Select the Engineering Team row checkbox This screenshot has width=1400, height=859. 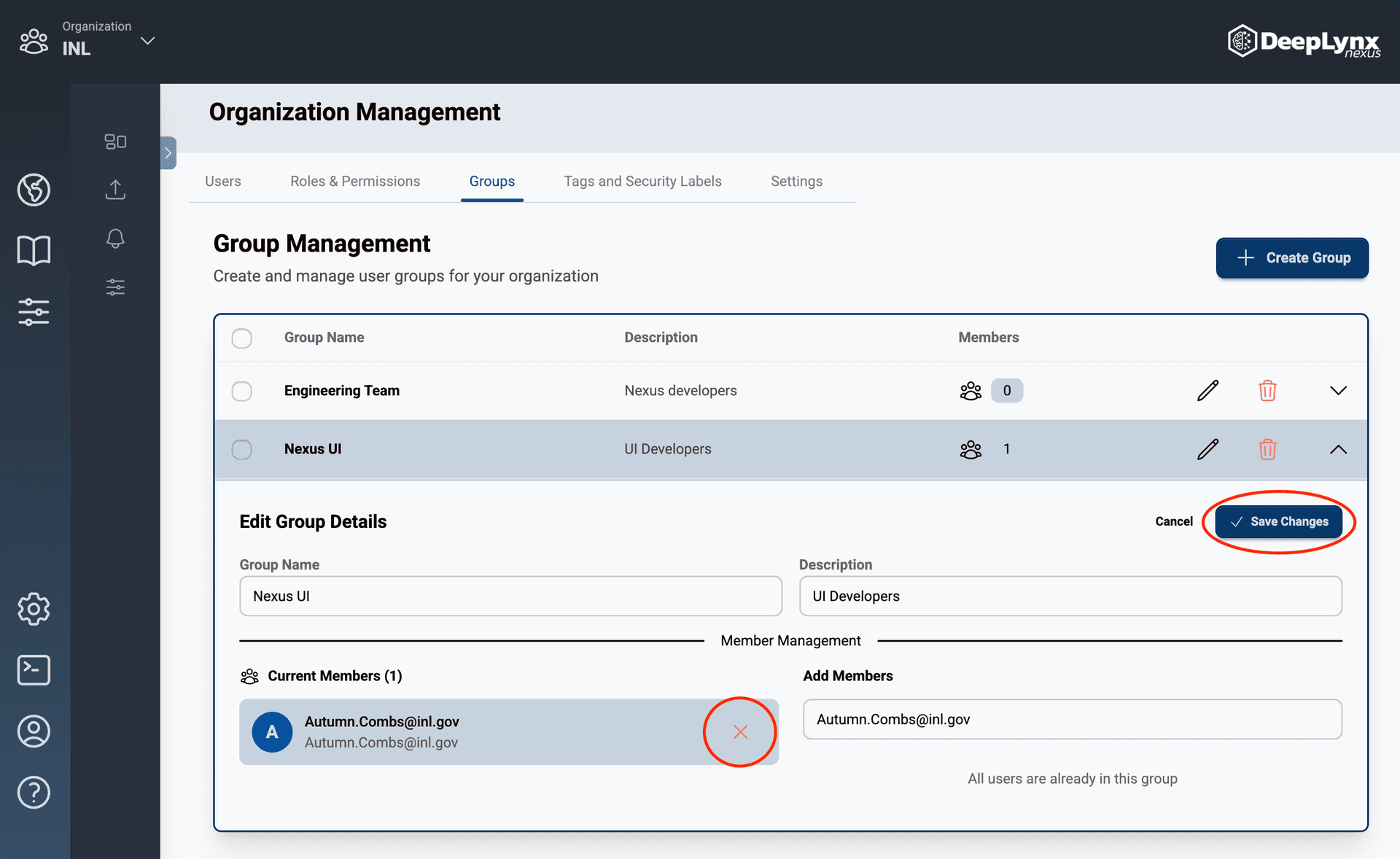point(241,391)
